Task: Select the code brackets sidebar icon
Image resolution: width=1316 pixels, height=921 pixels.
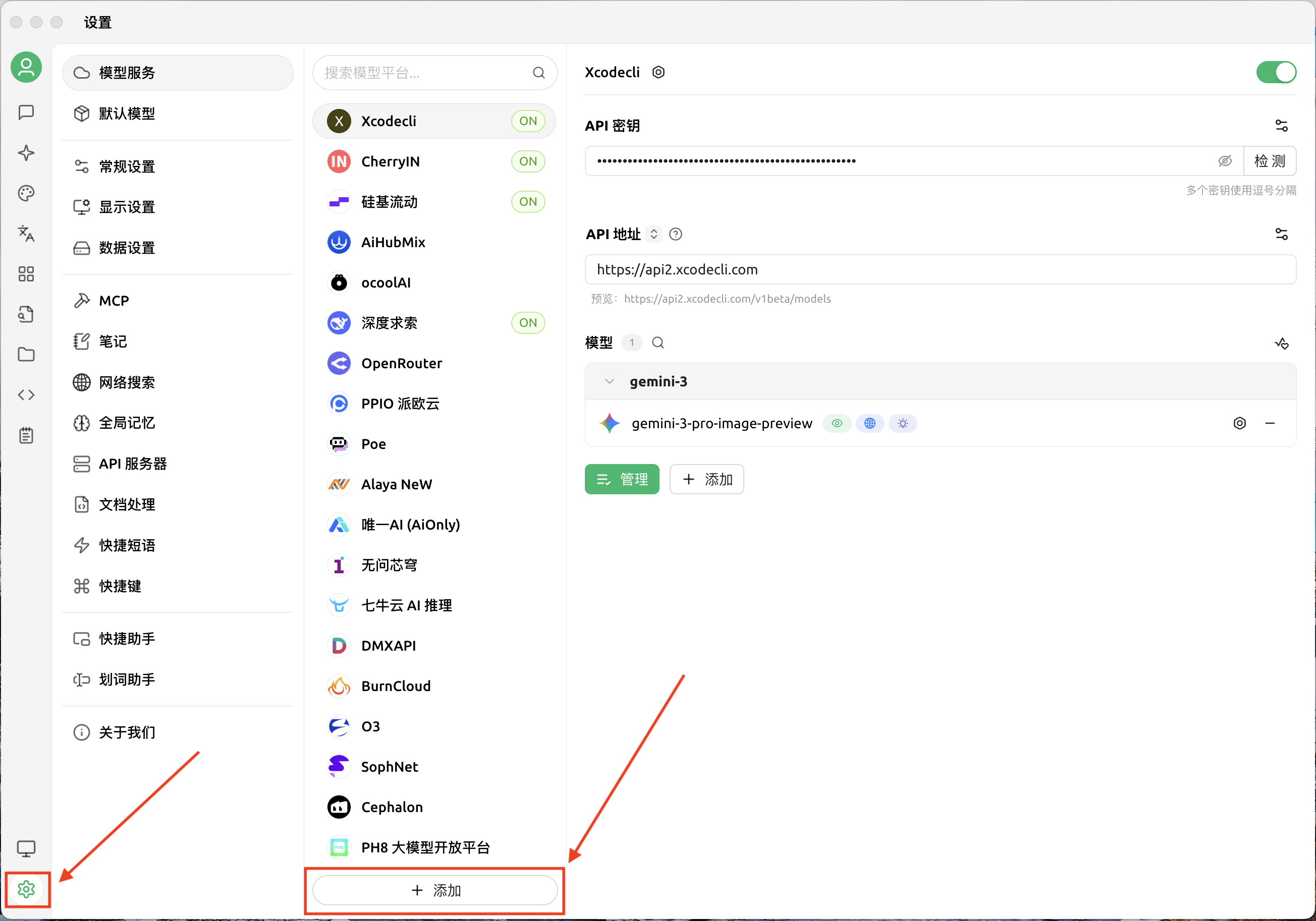Action: (26, 394)
